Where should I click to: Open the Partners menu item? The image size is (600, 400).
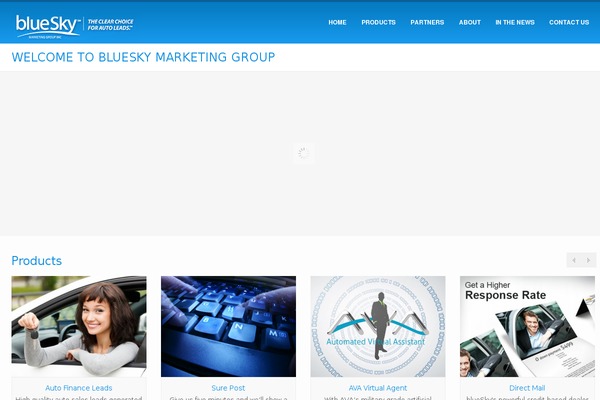427,23
